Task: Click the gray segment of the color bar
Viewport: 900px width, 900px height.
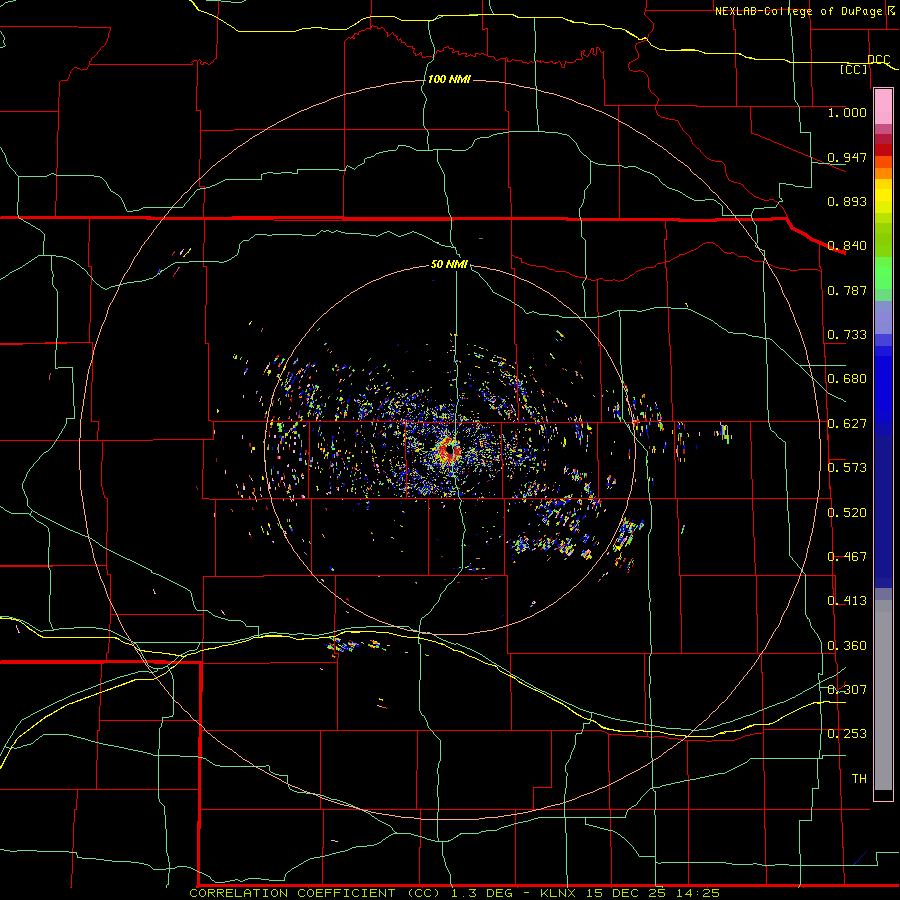Action: [883, 695]
